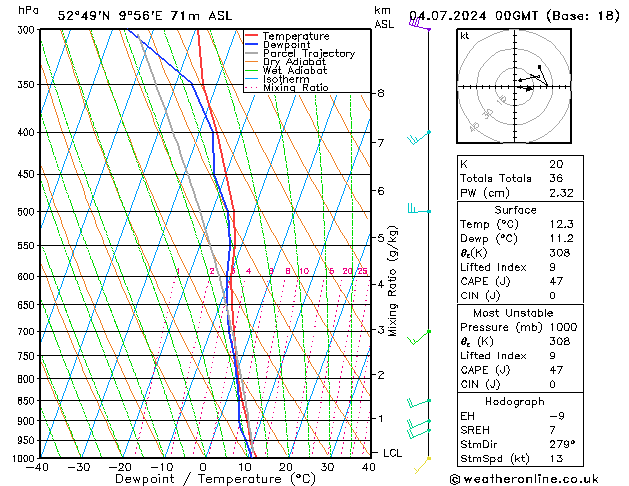The image size is (629, 486).
Task: Click the Mixing Ratio (g/kg) axis title
Action: (x=392, y=281)
